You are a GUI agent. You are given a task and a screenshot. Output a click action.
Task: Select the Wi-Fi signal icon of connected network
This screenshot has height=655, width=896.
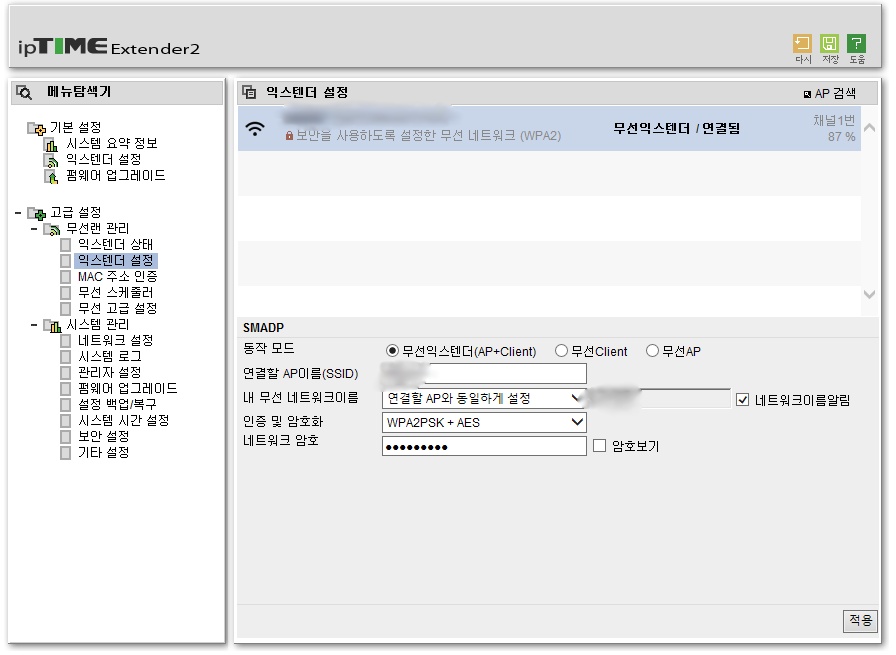coord(255,129)
